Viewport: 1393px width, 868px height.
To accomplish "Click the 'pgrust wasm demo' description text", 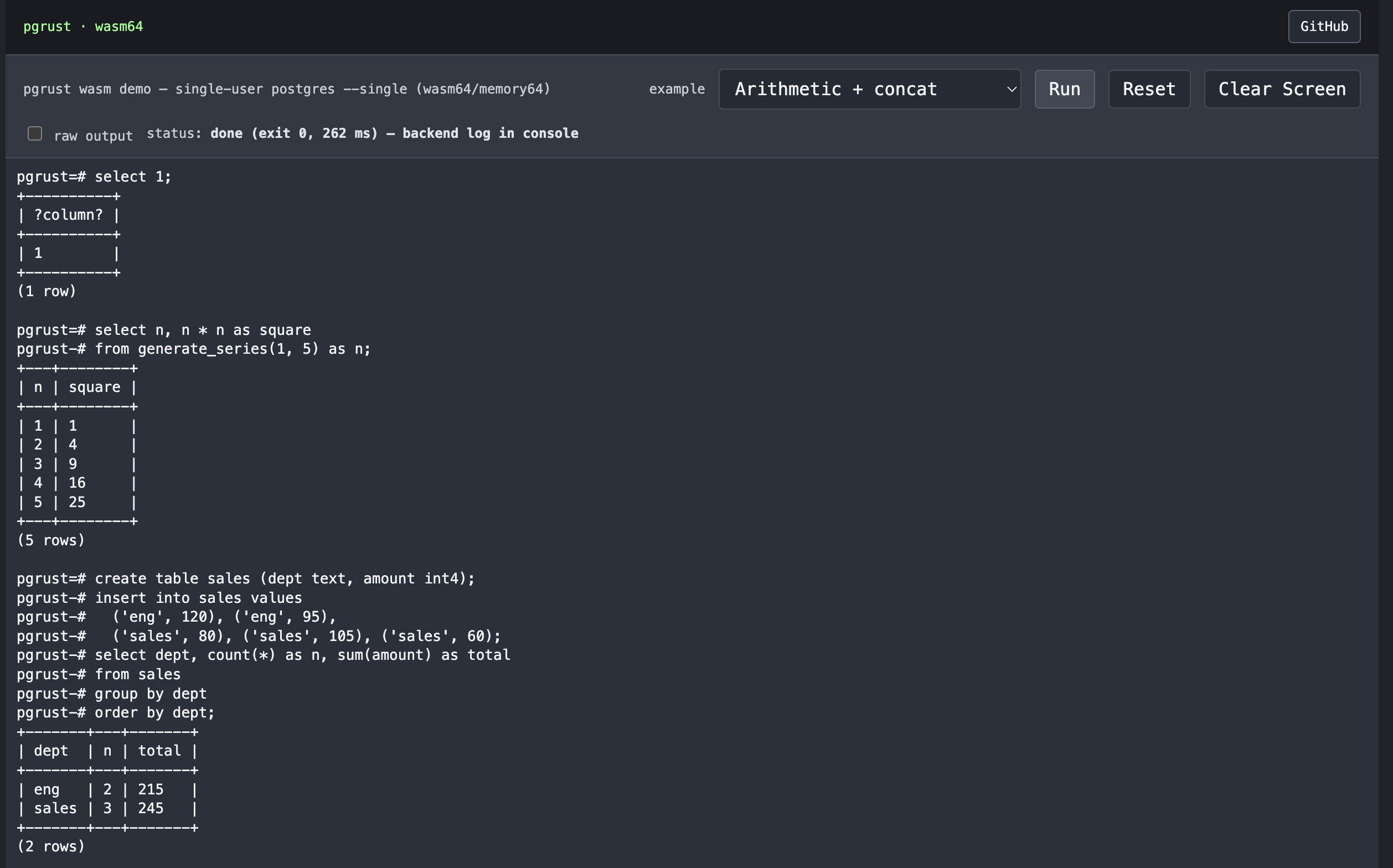I will click(287, 89).
